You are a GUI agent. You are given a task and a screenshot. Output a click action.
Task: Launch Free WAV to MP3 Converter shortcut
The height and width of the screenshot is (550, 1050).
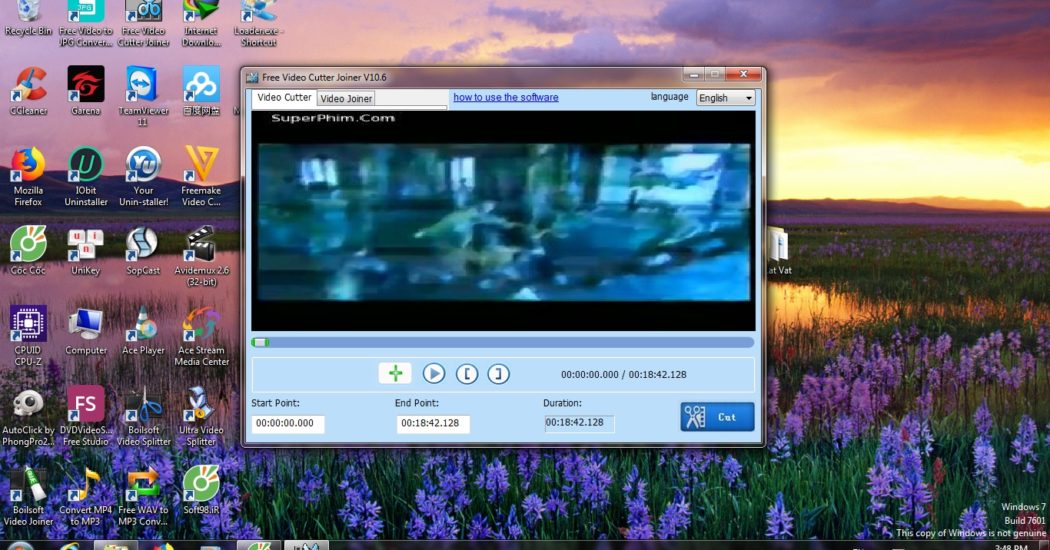(x=143, y=496)
